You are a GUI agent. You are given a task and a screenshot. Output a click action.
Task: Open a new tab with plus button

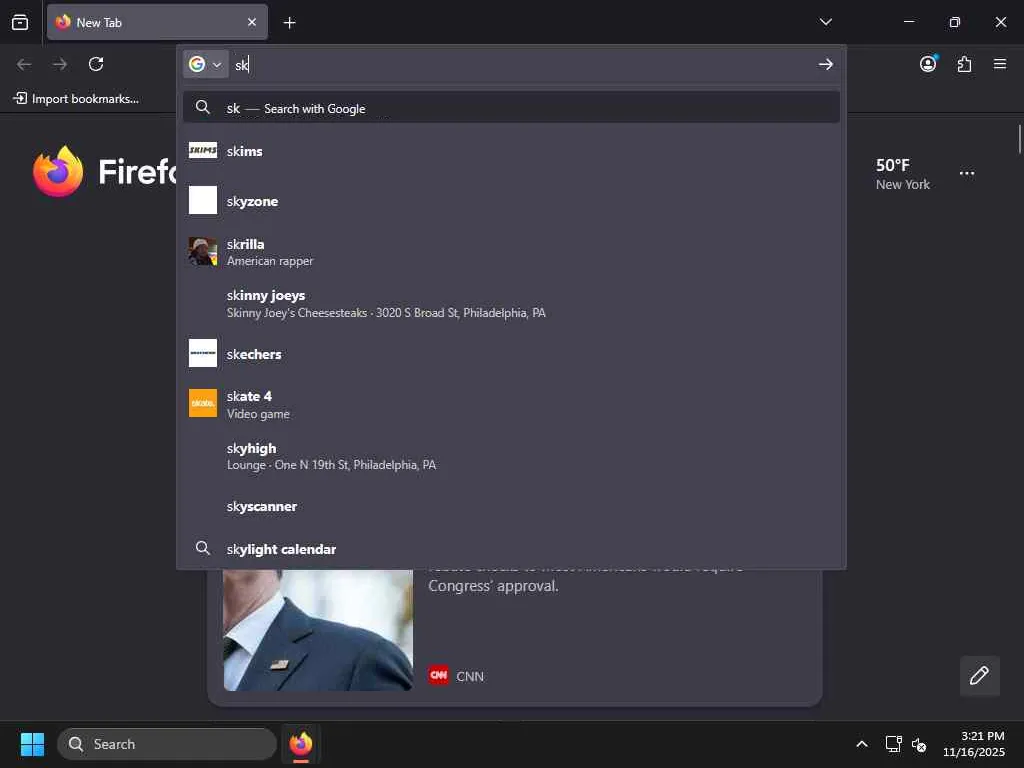click(289, 23)
